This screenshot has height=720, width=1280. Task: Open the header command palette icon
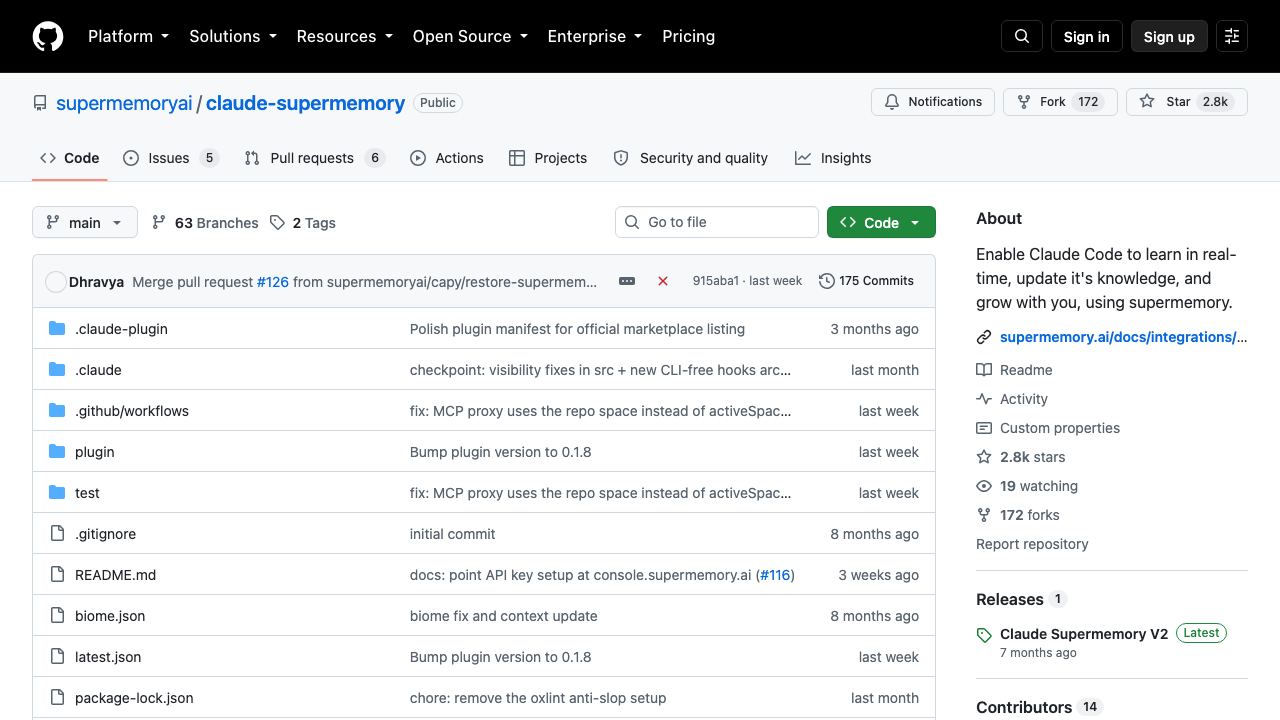click(x=1232, y=36)
